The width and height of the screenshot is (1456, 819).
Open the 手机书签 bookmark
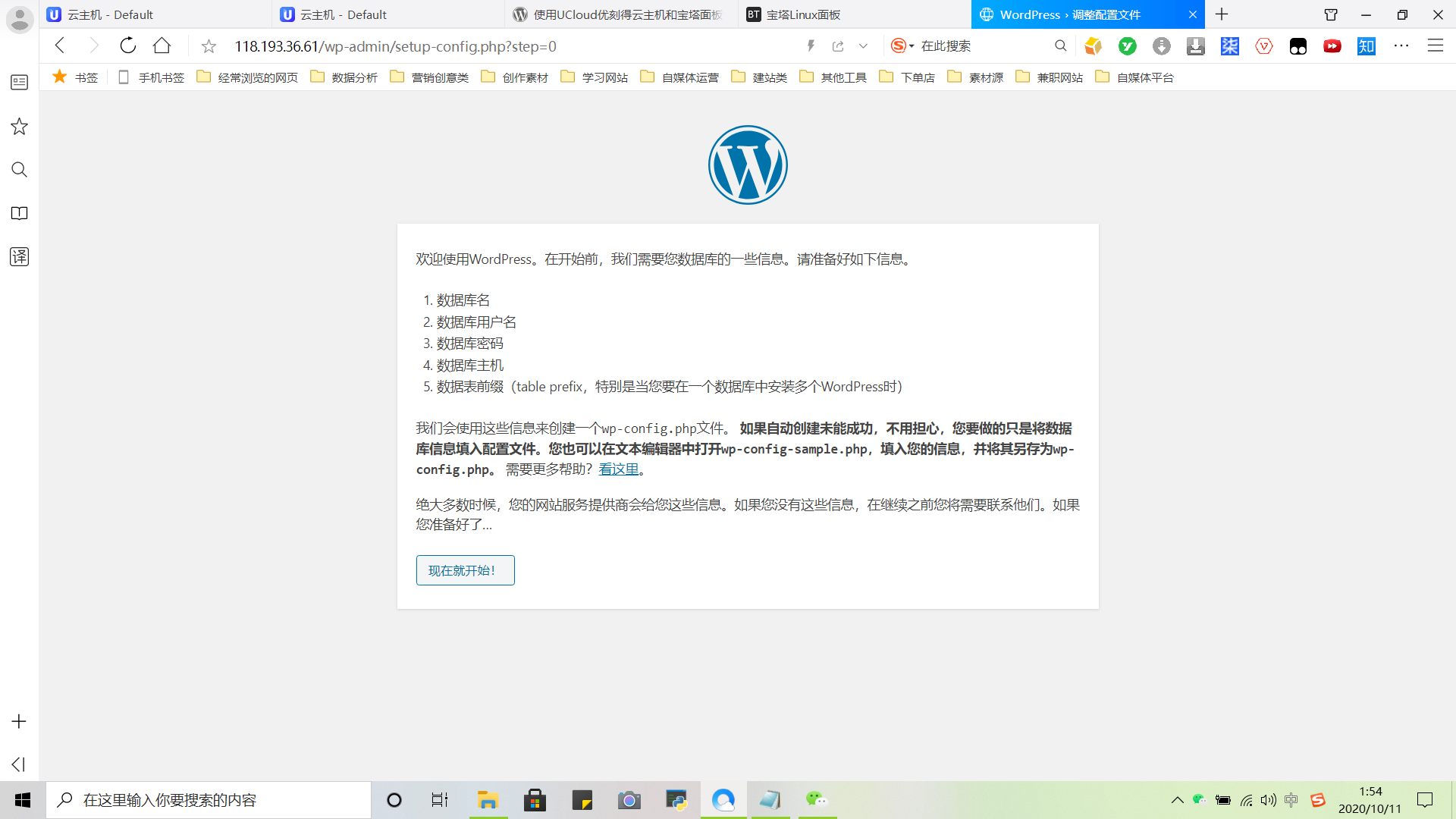152,77
